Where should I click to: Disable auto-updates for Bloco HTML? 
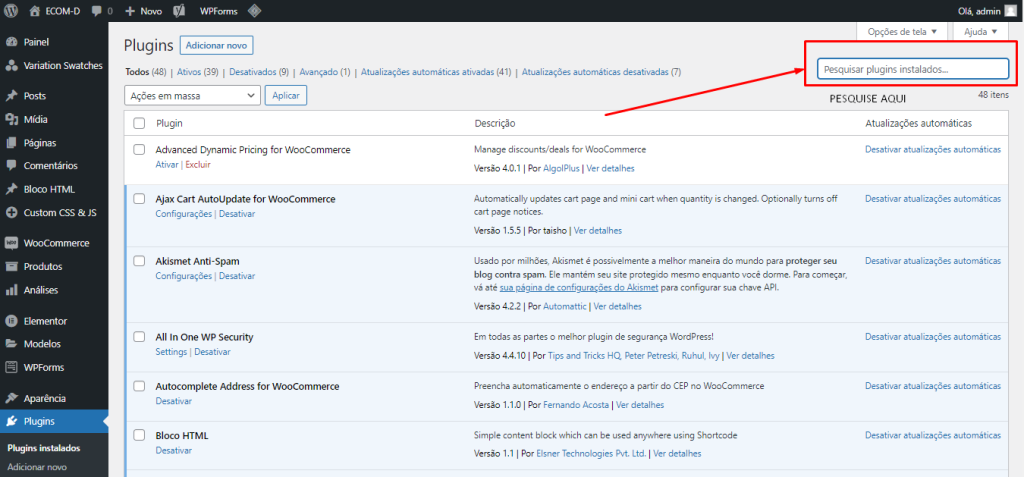coord(933,435)
